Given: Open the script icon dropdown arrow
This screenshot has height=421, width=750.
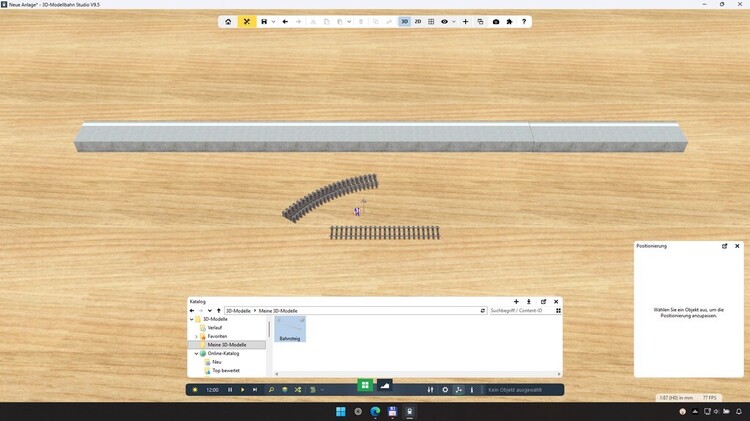Looking at the screenshot, I should [x=322, y=390].
